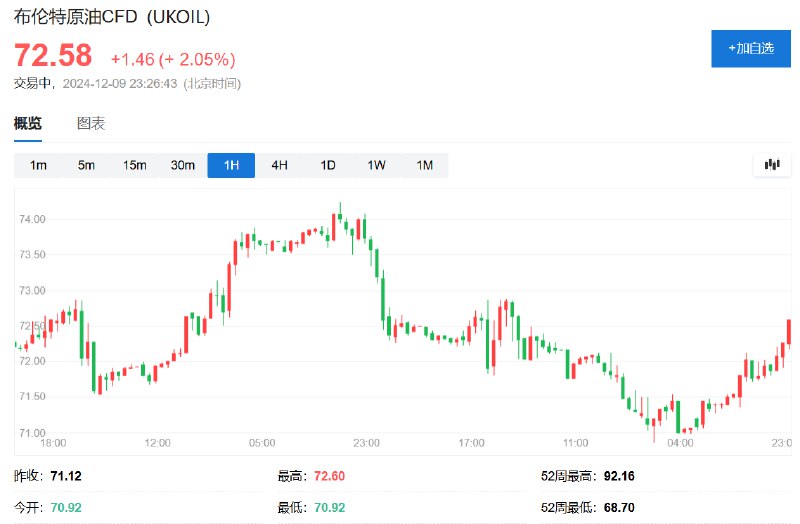Click the 52周最高 value 92.16
The width and height of the screenshot is (800, 524).
619,476
